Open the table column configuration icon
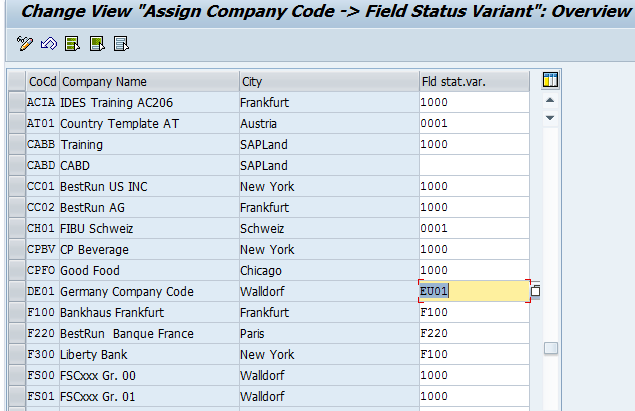Viewport: 635px width, 411px height. [550, 80]
